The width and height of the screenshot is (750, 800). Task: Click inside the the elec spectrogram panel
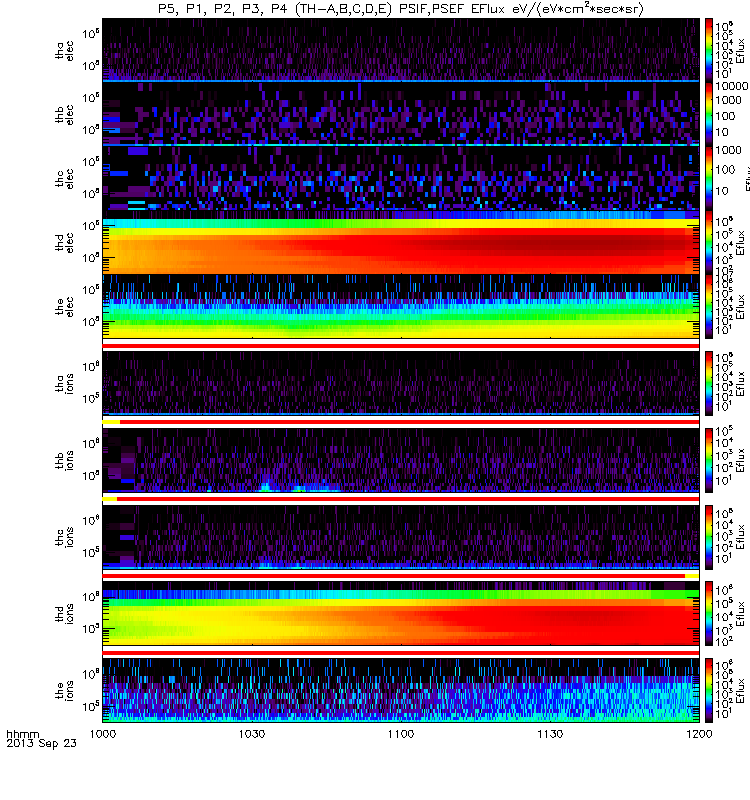(x=401, y=306)
